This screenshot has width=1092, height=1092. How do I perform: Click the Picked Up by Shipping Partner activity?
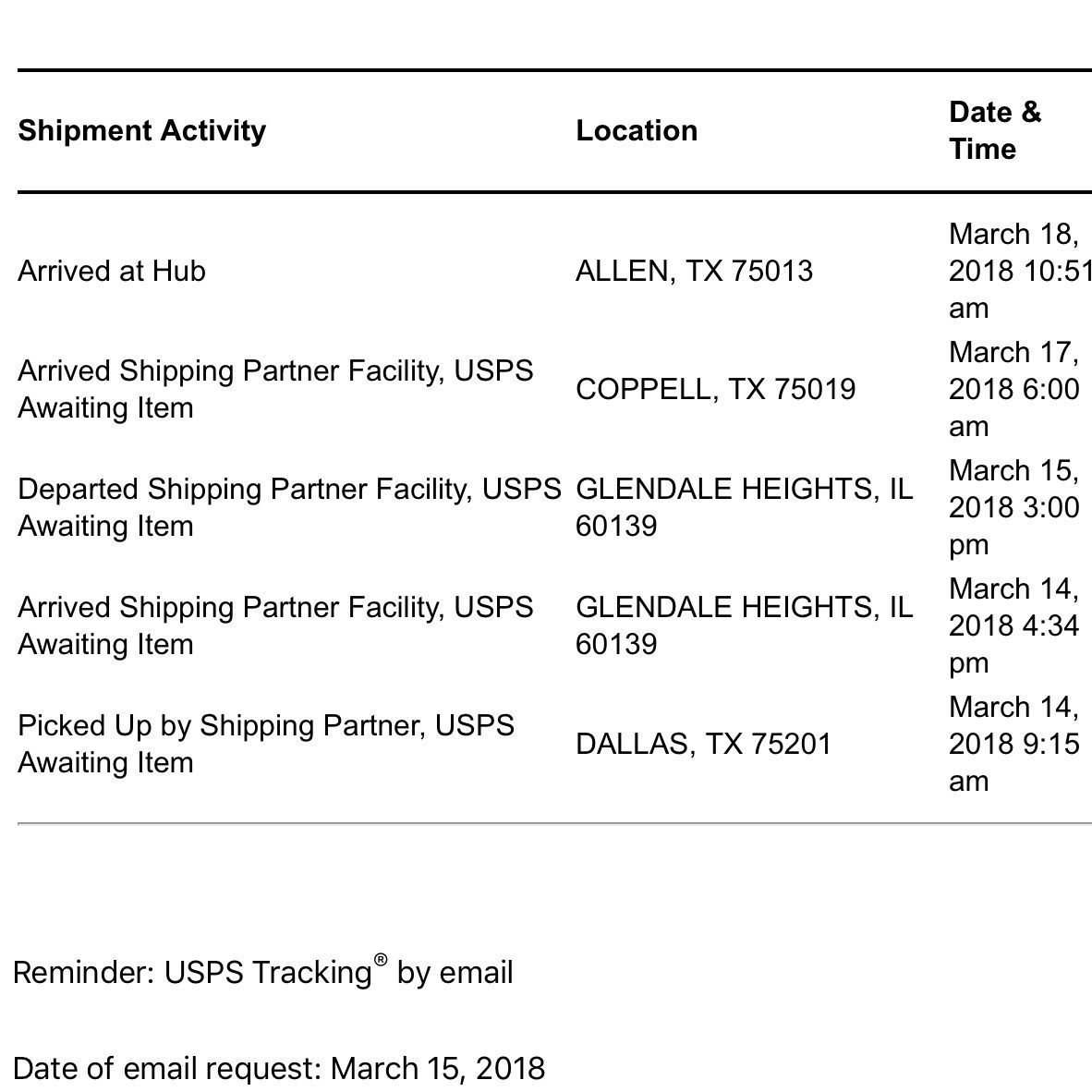pos(266,744)
